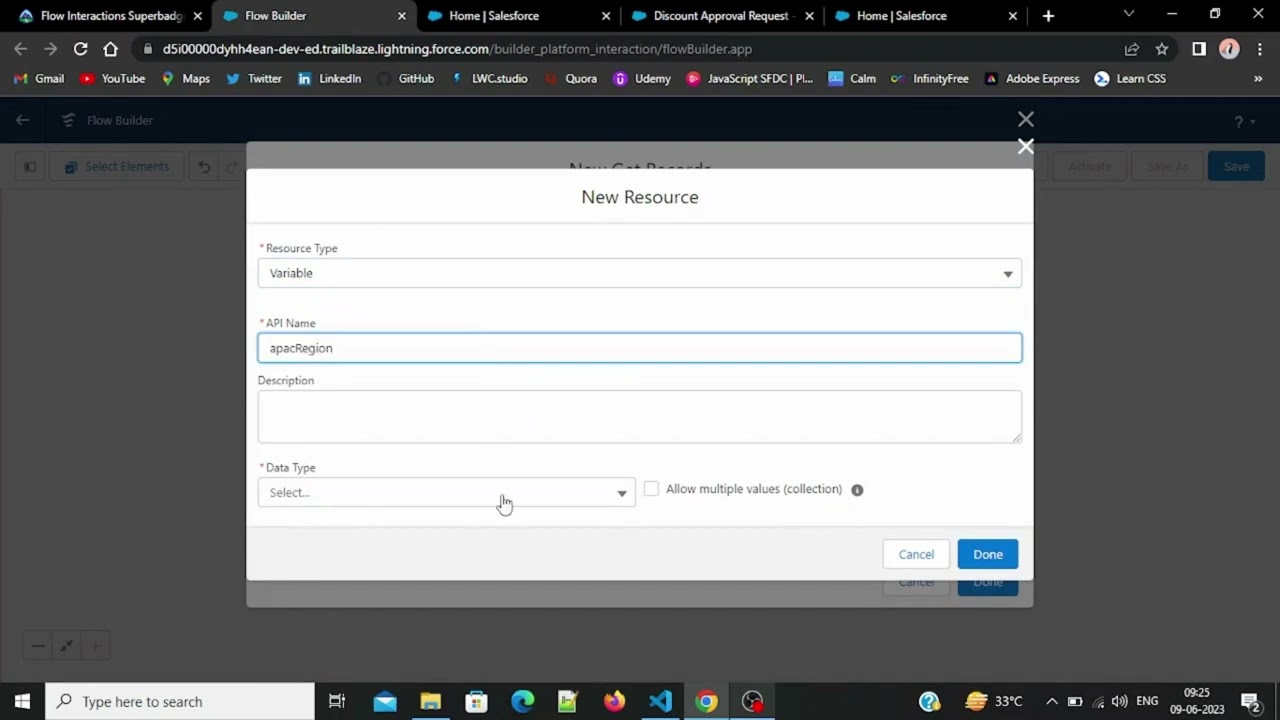Image resolution: width=1280 pixels, height=720 pixels.
Task: Bookmark this page with star icon
Action: coord(1162,49)
